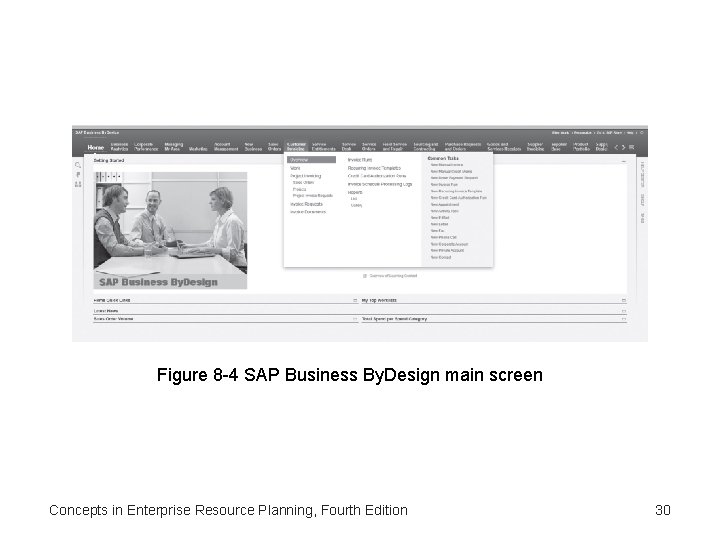Click the search magnifier icon in left sidebar
Screen dimensions: 720x540
point(78,165)
